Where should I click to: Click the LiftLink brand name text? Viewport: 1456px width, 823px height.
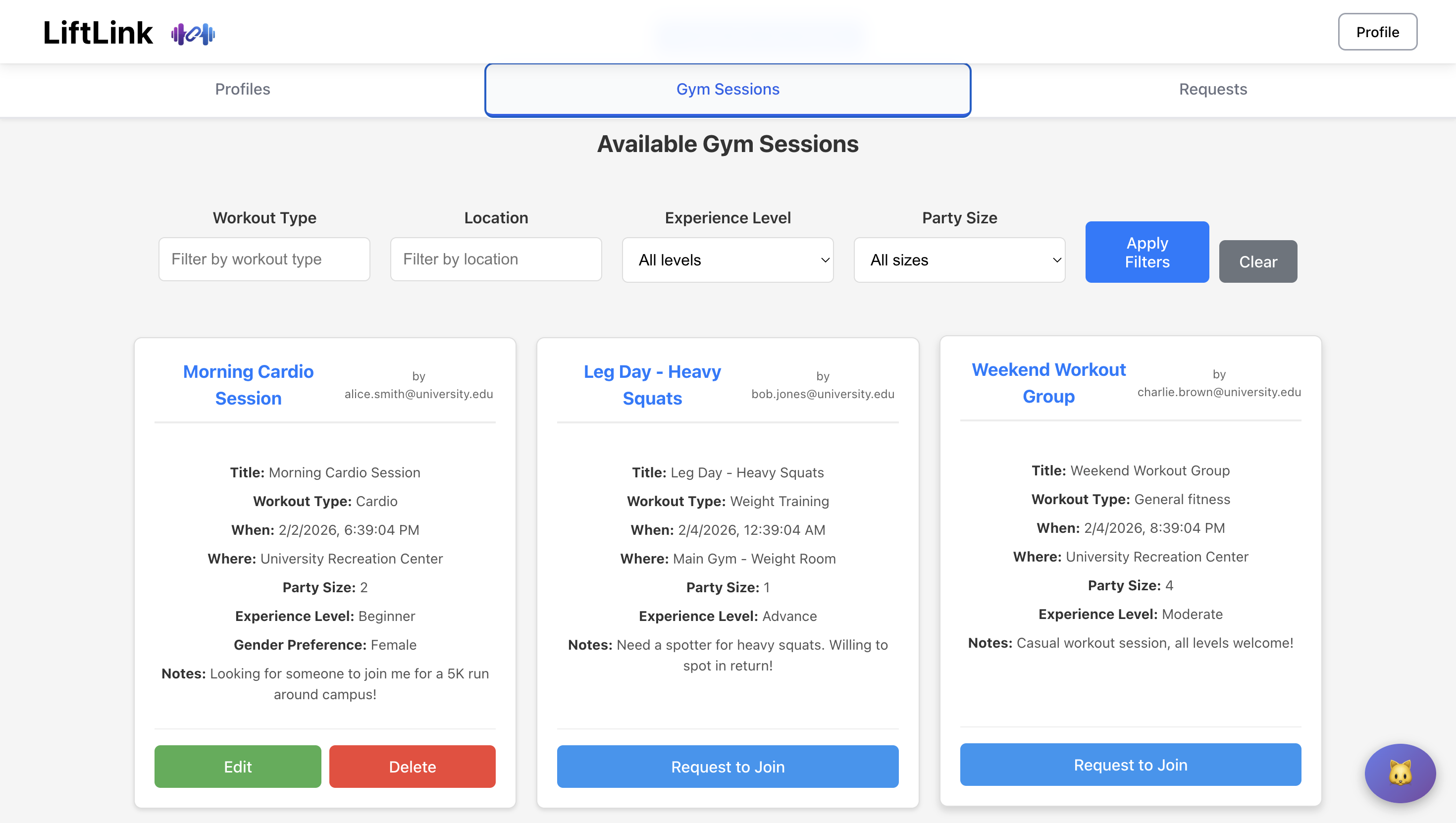tap(98, 33)
